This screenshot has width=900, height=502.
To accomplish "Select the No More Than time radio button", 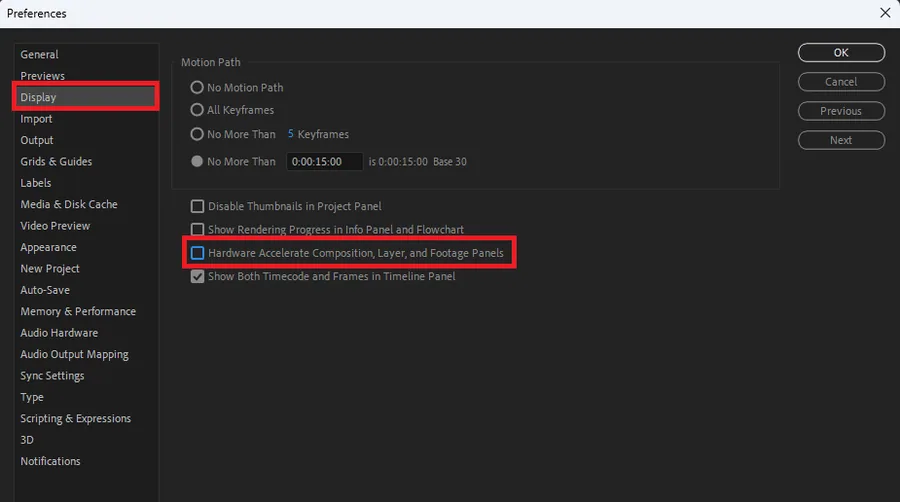I will 197,161.
